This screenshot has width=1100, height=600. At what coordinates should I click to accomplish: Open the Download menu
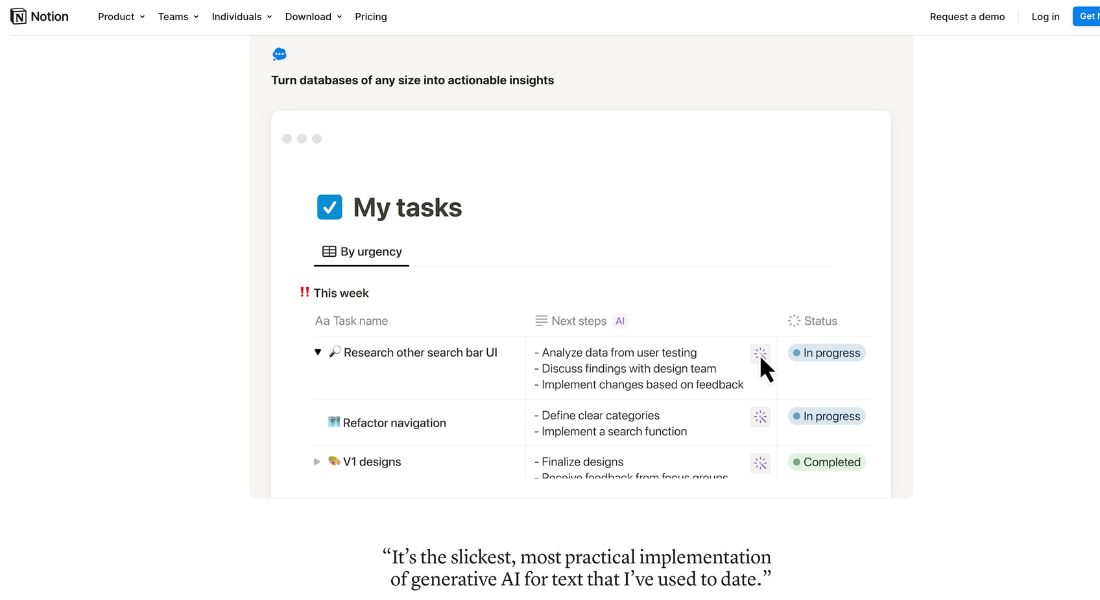(312, 16)
